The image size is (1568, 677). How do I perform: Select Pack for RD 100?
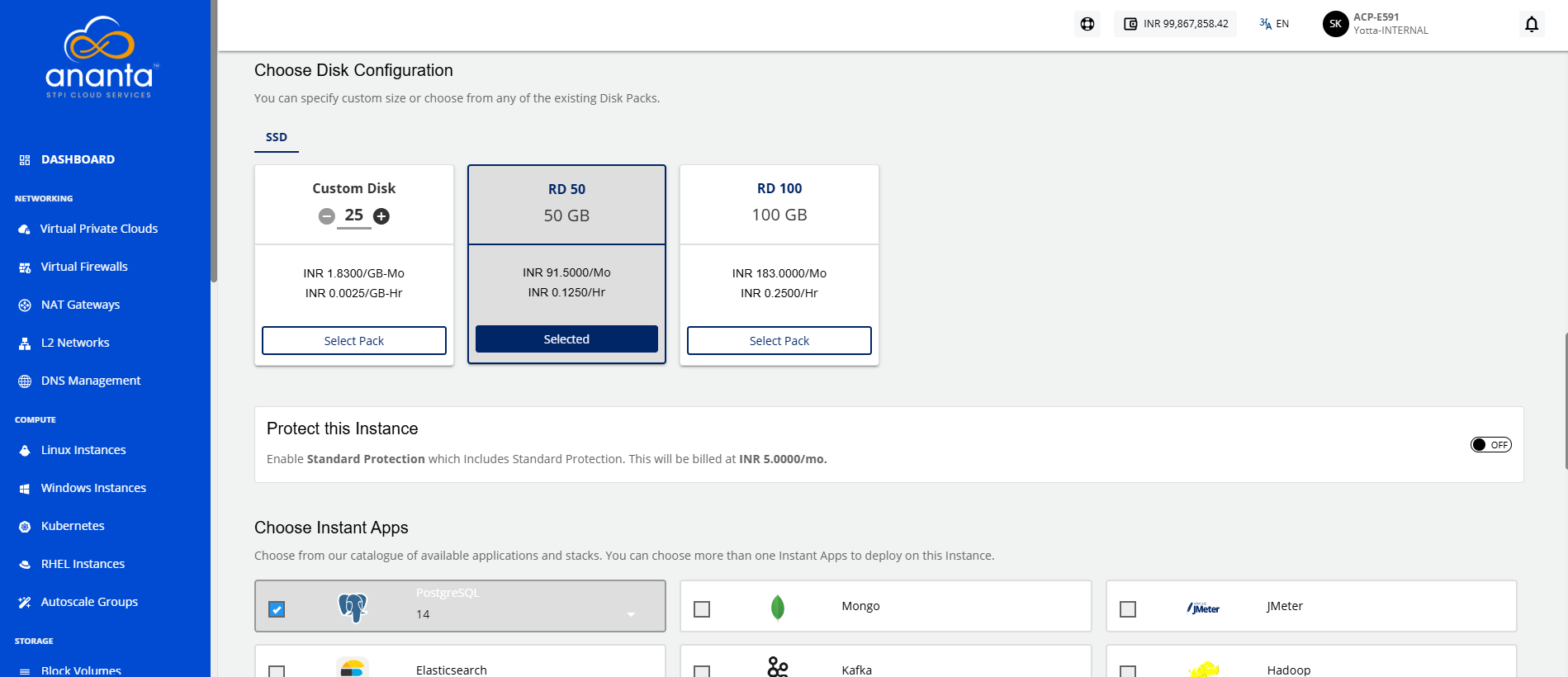pos(779,341)
